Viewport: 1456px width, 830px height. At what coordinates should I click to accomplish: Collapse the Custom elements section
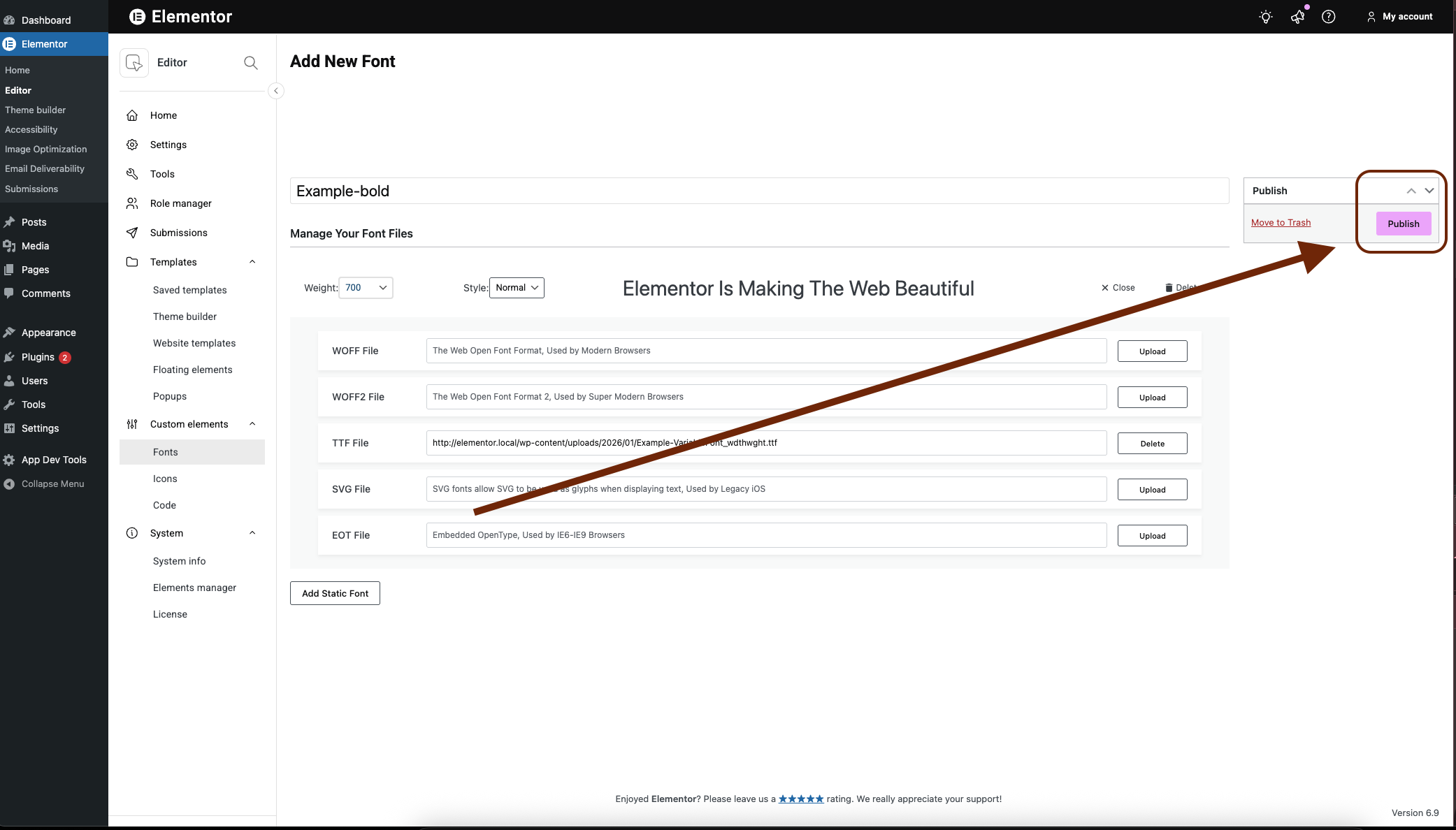[x=252, y=424]
